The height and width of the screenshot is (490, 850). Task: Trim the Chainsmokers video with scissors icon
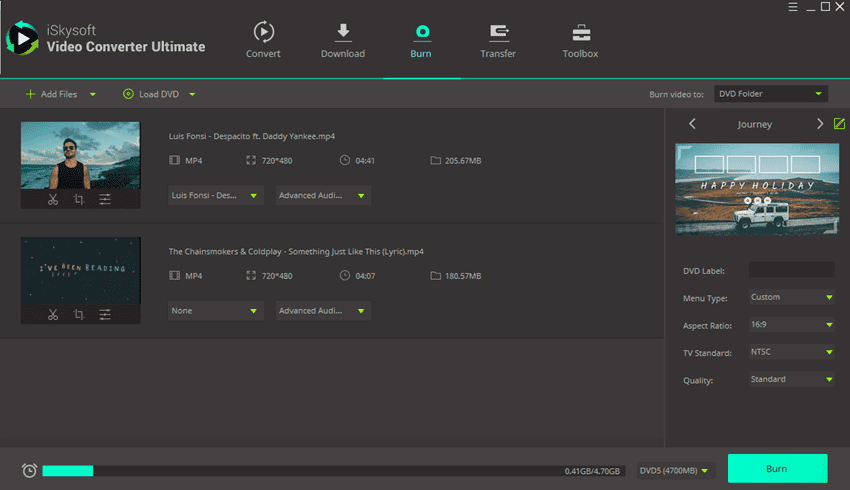52,315
